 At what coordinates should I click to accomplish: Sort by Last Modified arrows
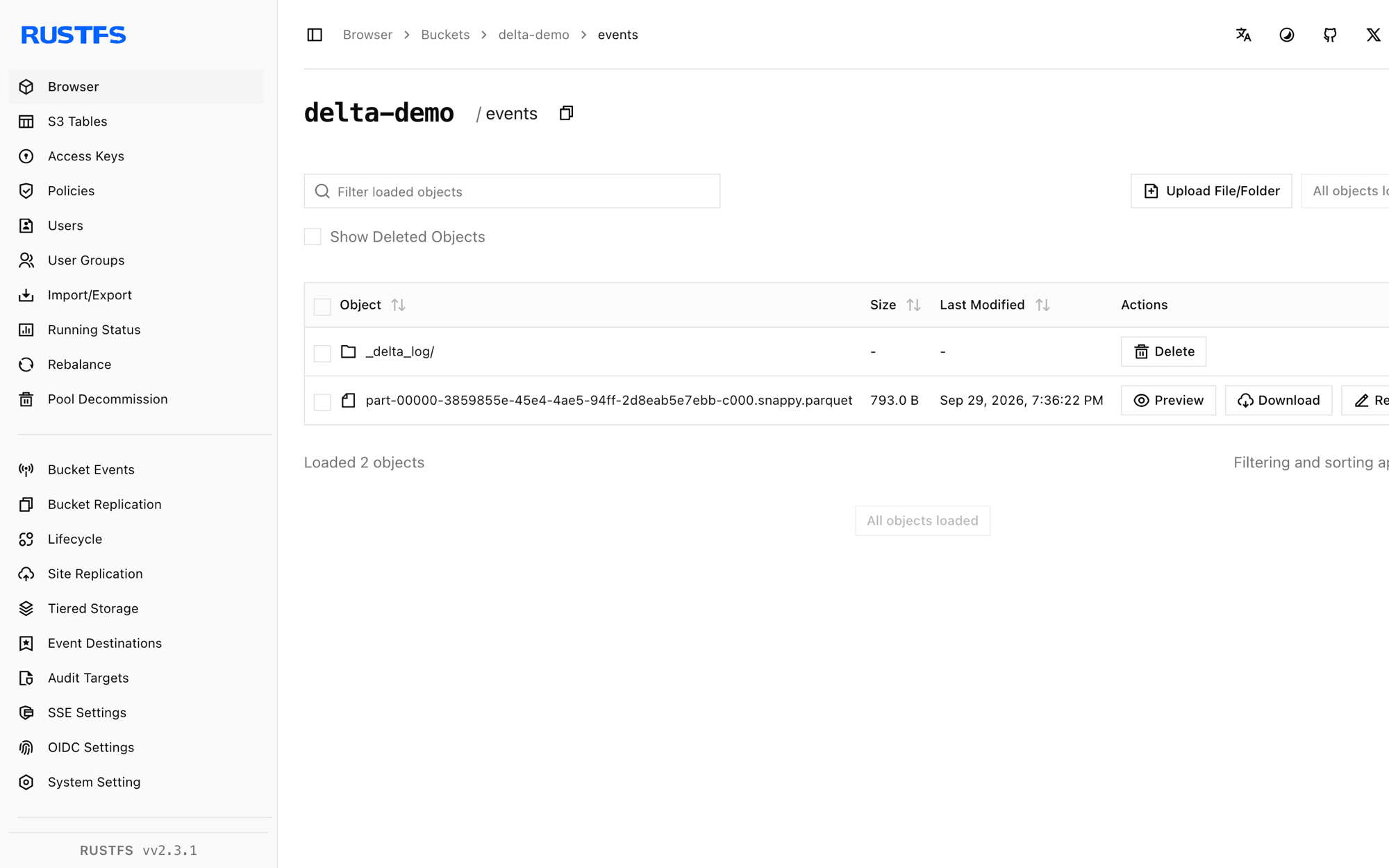pyautogui.click(x=1042, y=305)
